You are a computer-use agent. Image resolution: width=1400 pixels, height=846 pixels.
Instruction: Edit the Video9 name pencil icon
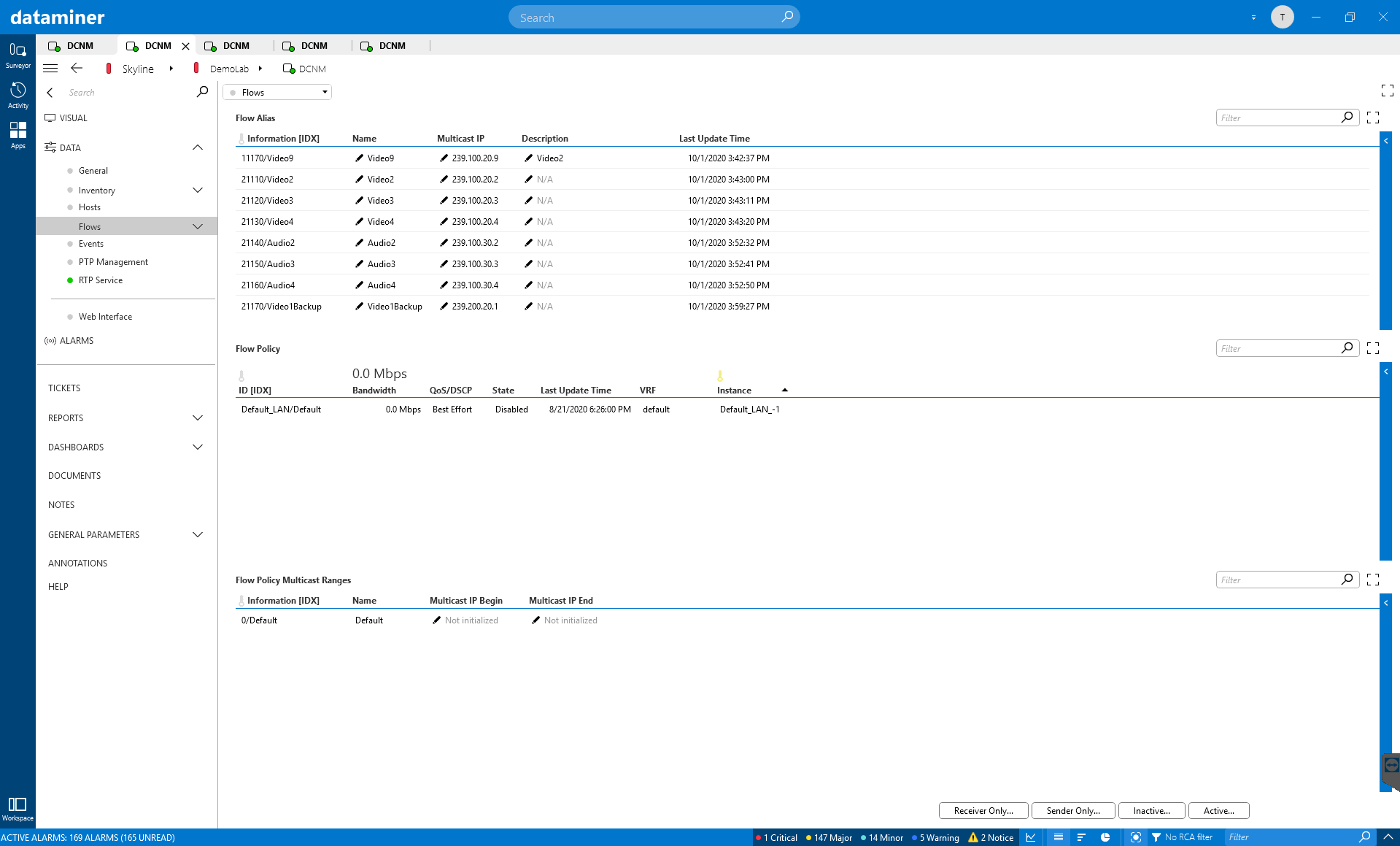point(359,158)
